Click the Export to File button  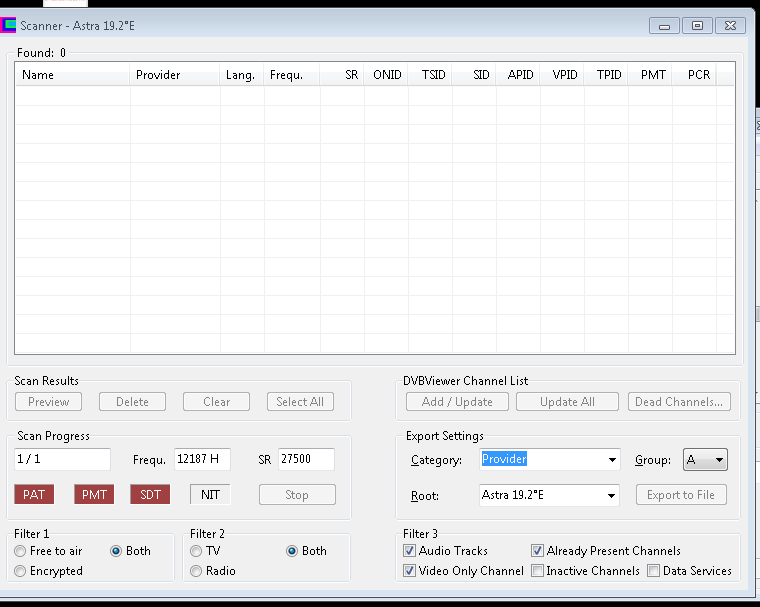pos(681,495)
